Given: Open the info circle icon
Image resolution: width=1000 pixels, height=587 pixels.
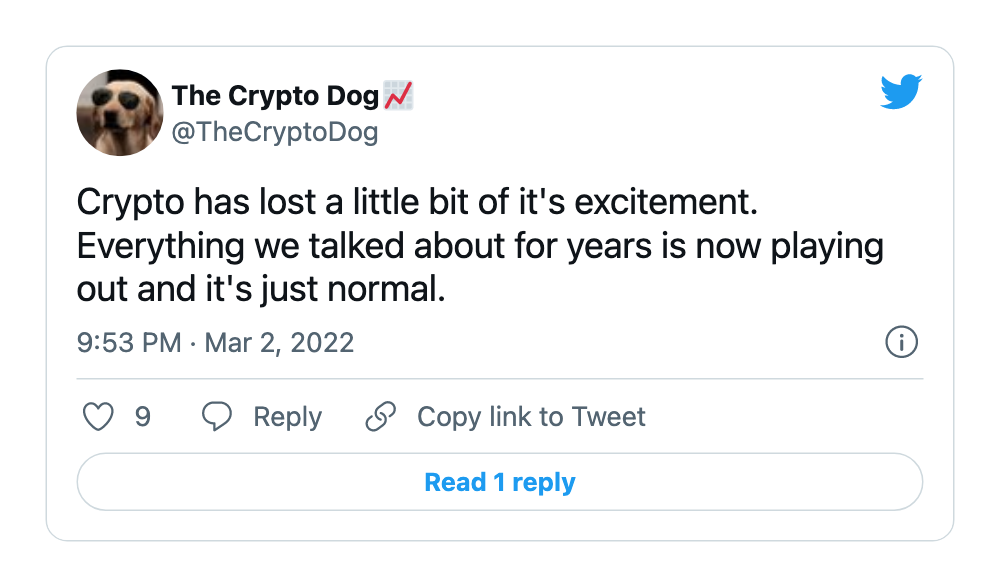Looking at the screenshot, I should tap(901, 342).
